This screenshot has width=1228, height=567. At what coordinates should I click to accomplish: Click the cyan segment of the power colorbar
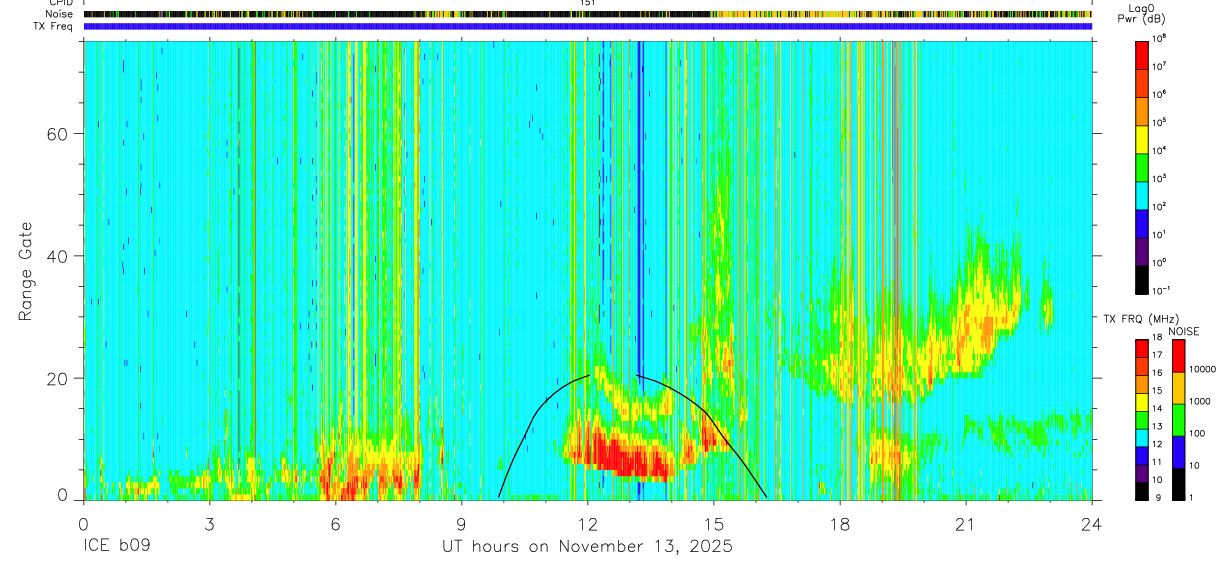tap(1142, 194)
